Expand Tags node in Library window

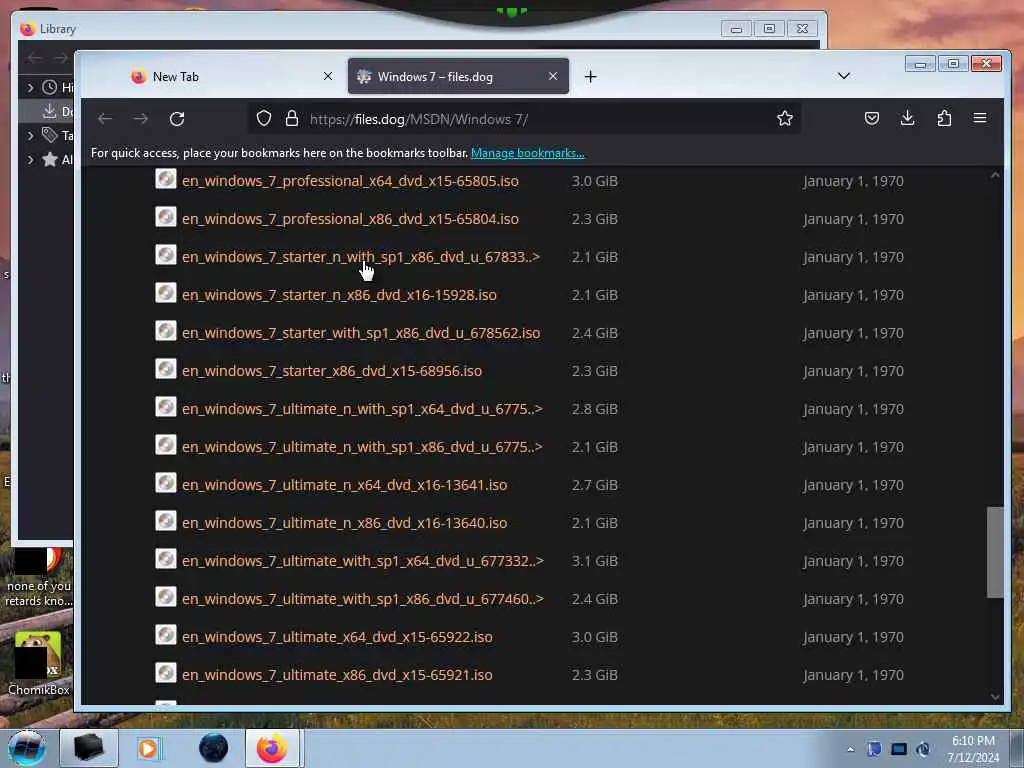30,135
